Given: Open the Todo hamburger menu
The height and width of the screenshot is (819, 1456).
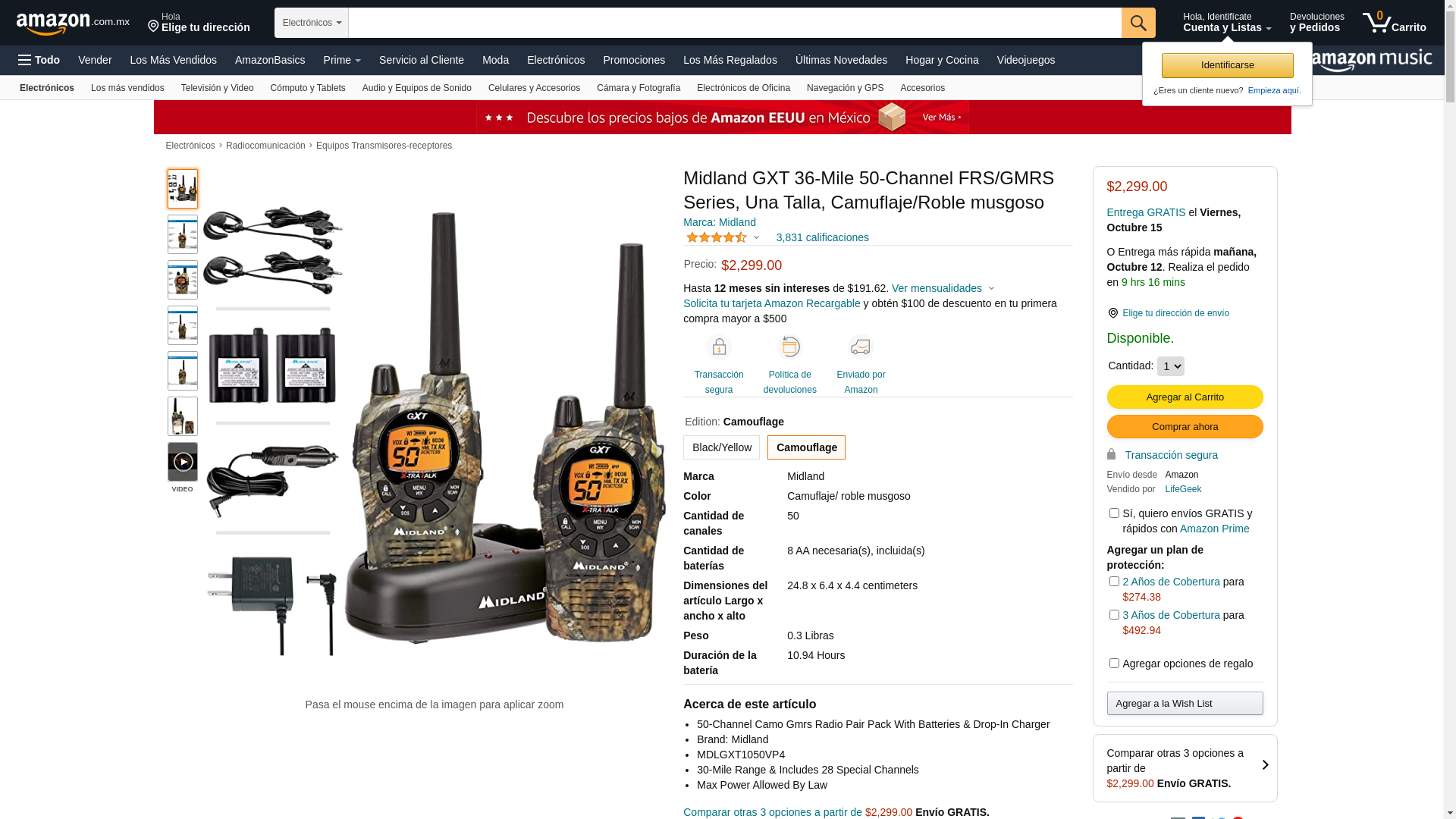Looking at the screenshot, I should pyautogui.click(x=39, y=60).
